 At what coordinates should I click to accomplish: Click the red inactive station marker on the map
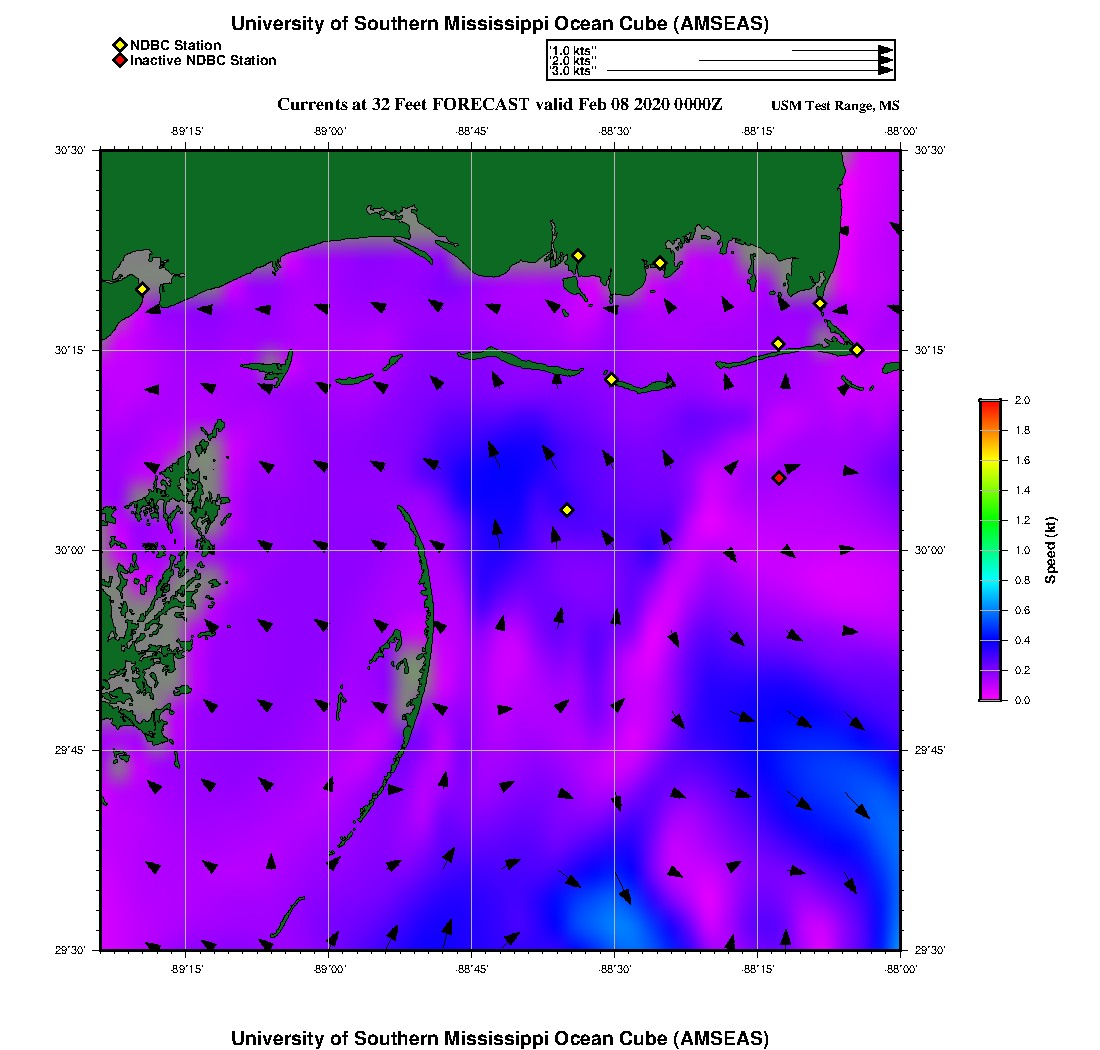point(779,478)
